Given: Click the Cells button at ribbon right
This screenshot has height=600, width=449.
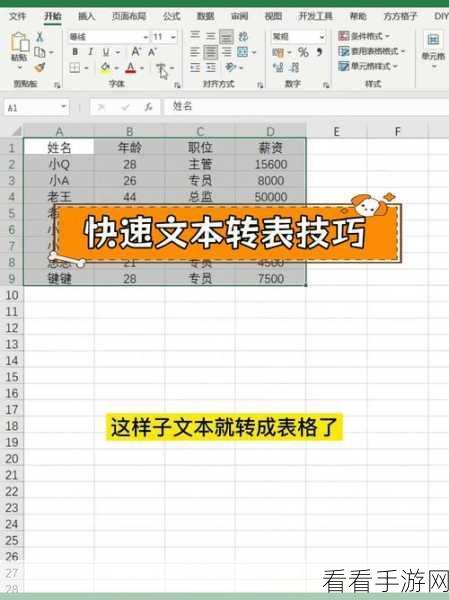Looking at the screenshot, I should pos(433,50).
